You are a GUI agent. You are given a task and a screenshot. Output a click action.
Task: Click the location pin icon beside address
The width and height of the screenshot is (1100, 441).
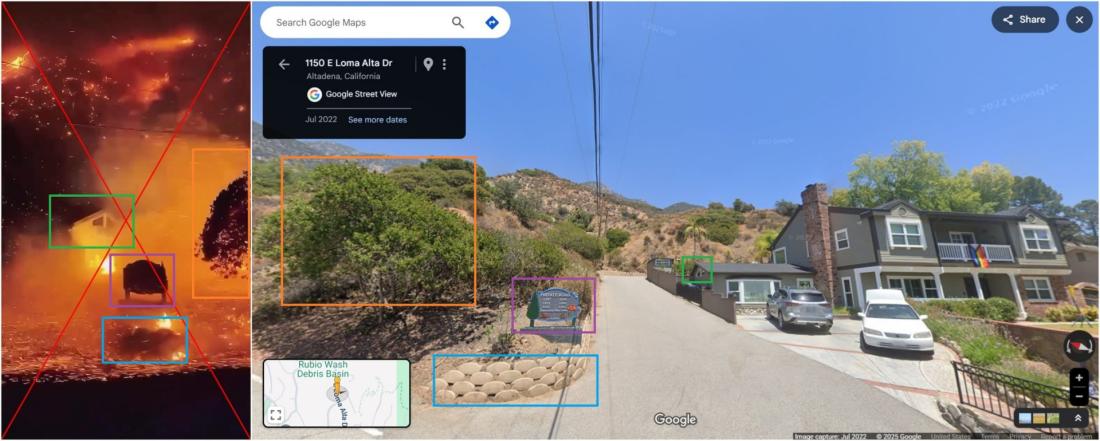427,65
